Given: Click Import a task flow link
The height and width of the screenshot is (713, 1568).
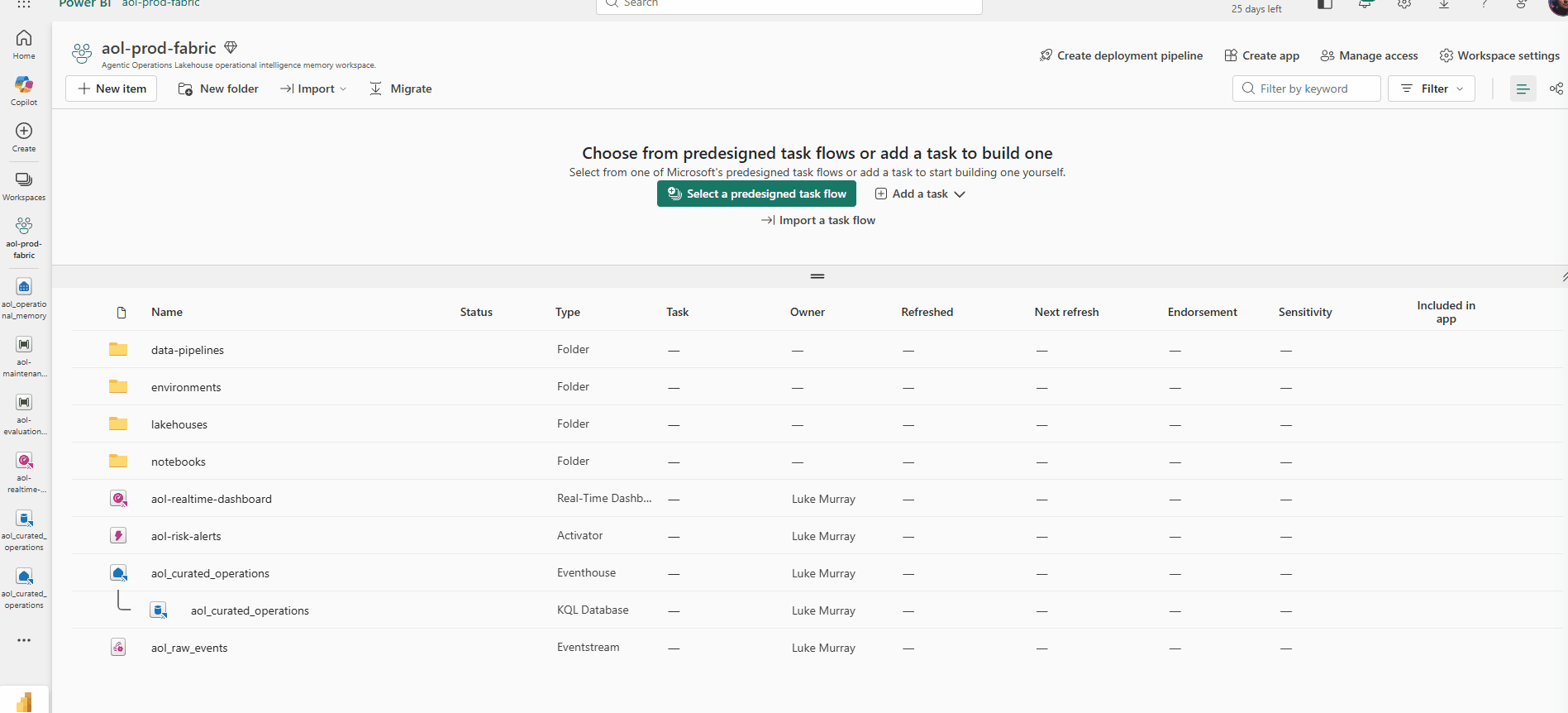Looking at the screenshot, I should click(818, 220).
